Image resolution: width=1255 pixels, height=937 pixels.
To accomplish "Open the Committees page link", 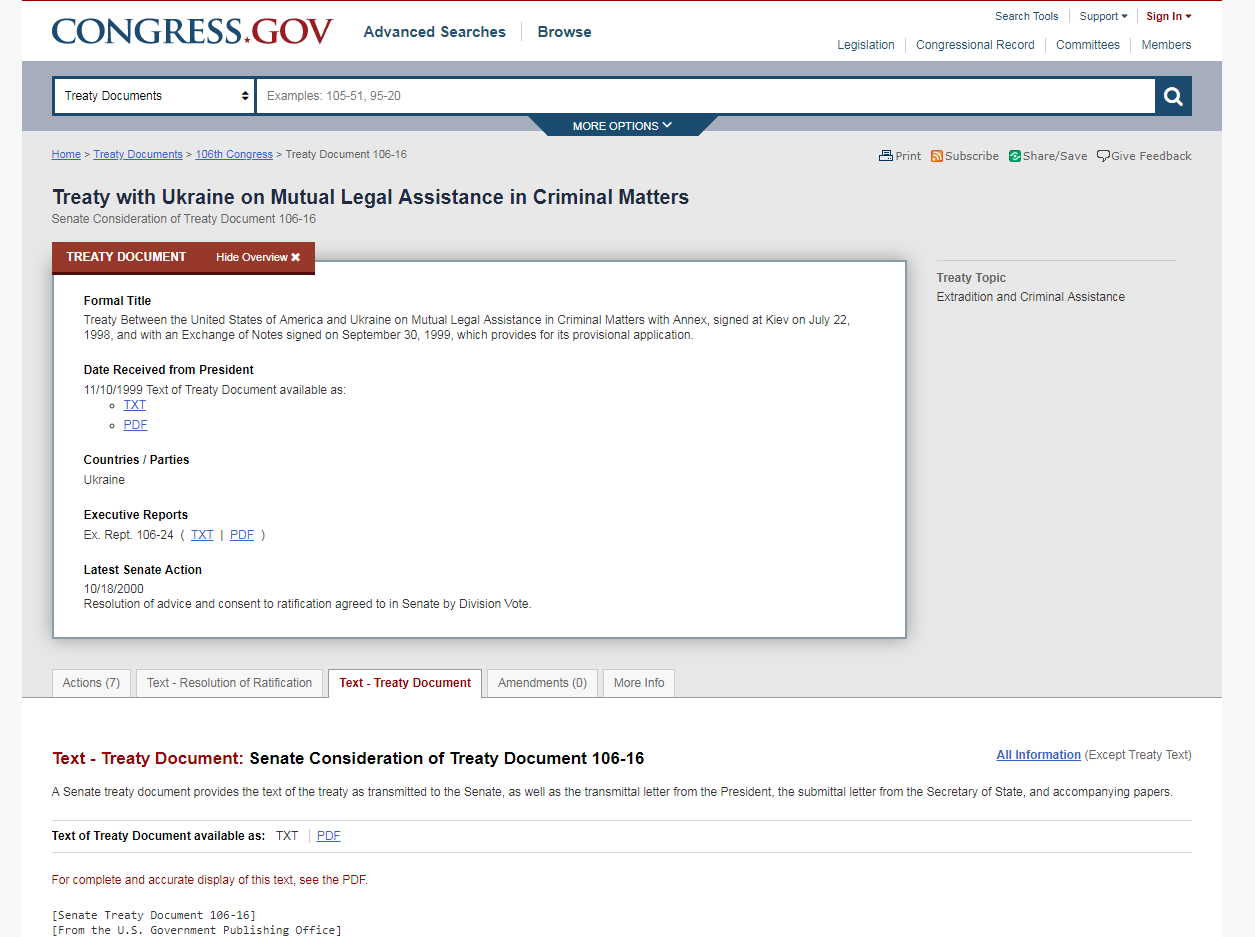I will [x=1088, y=45].
